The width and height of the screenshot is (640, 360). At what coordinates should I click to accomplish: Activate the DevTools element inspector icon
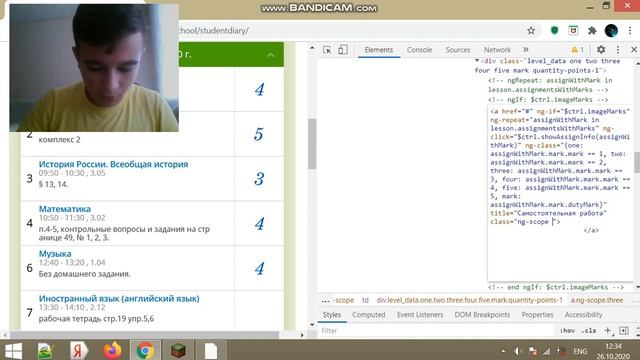[327, 50]
